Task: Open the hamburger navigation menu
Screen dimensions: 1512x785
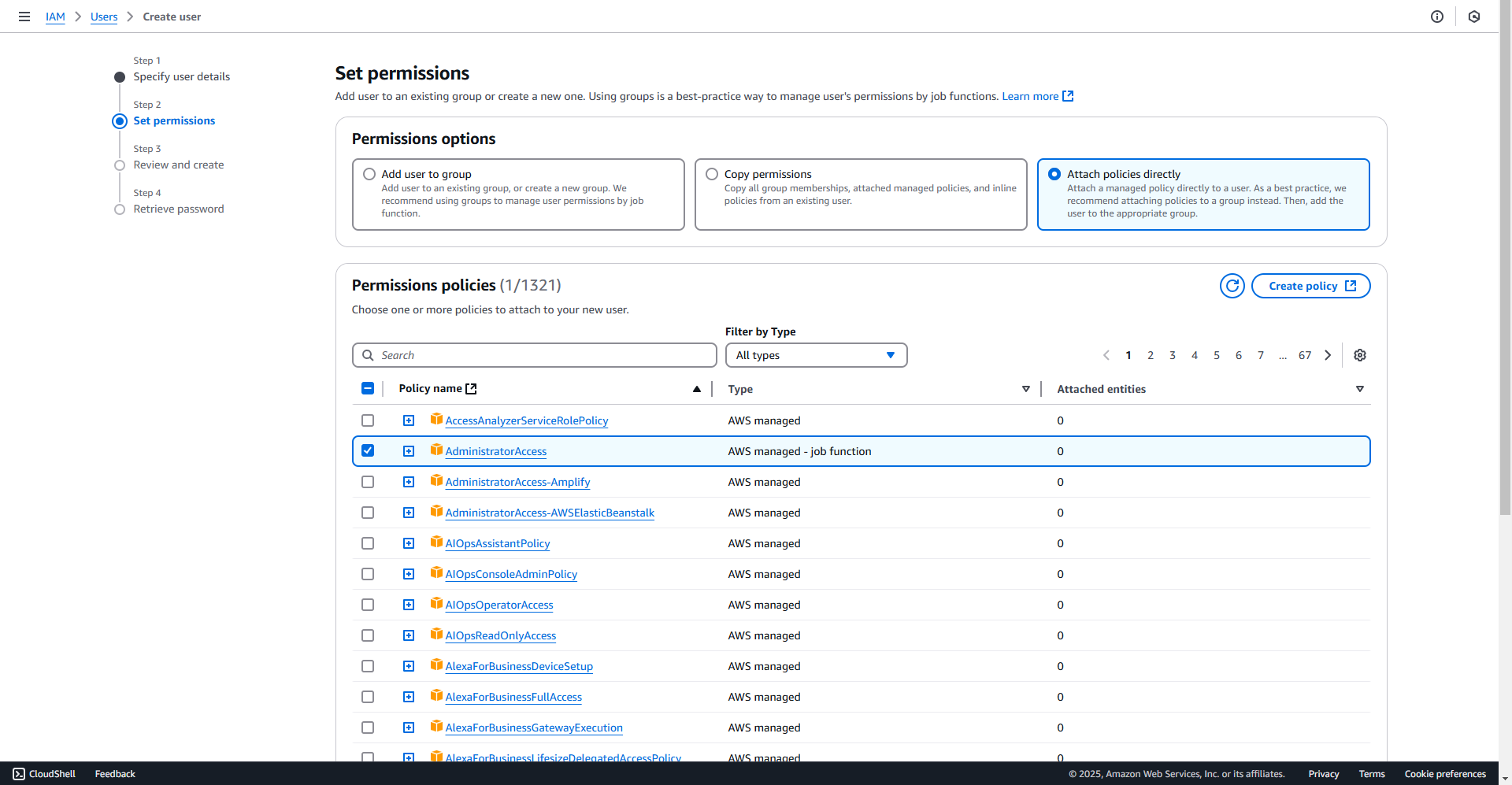Action: pyautogui.click(x=24, y=17)
